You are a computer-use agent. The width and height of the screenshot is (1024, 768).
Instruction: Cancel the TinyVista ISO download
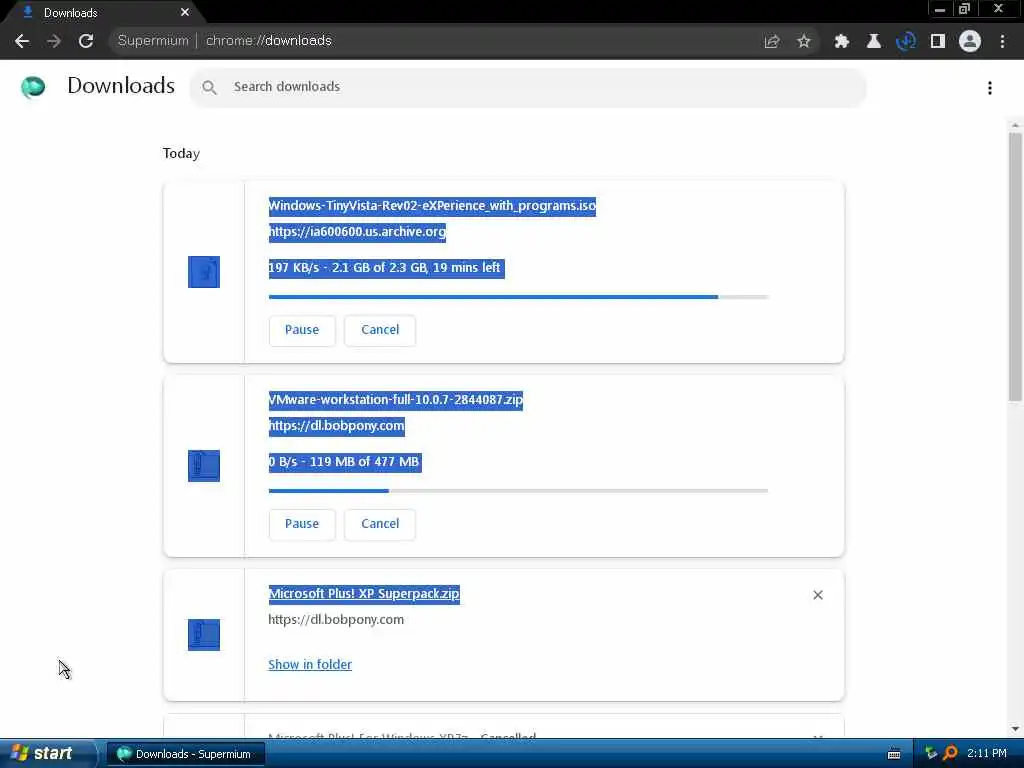[380, 330]
